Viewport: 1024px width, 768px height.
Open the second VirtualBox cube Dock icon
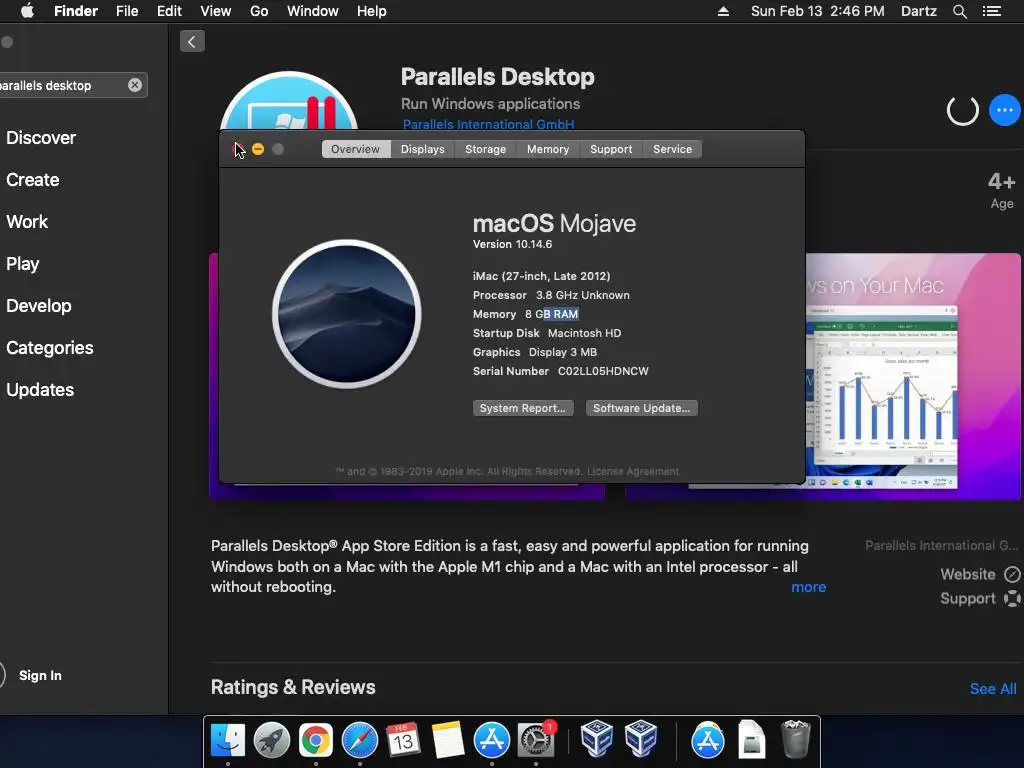641,739
